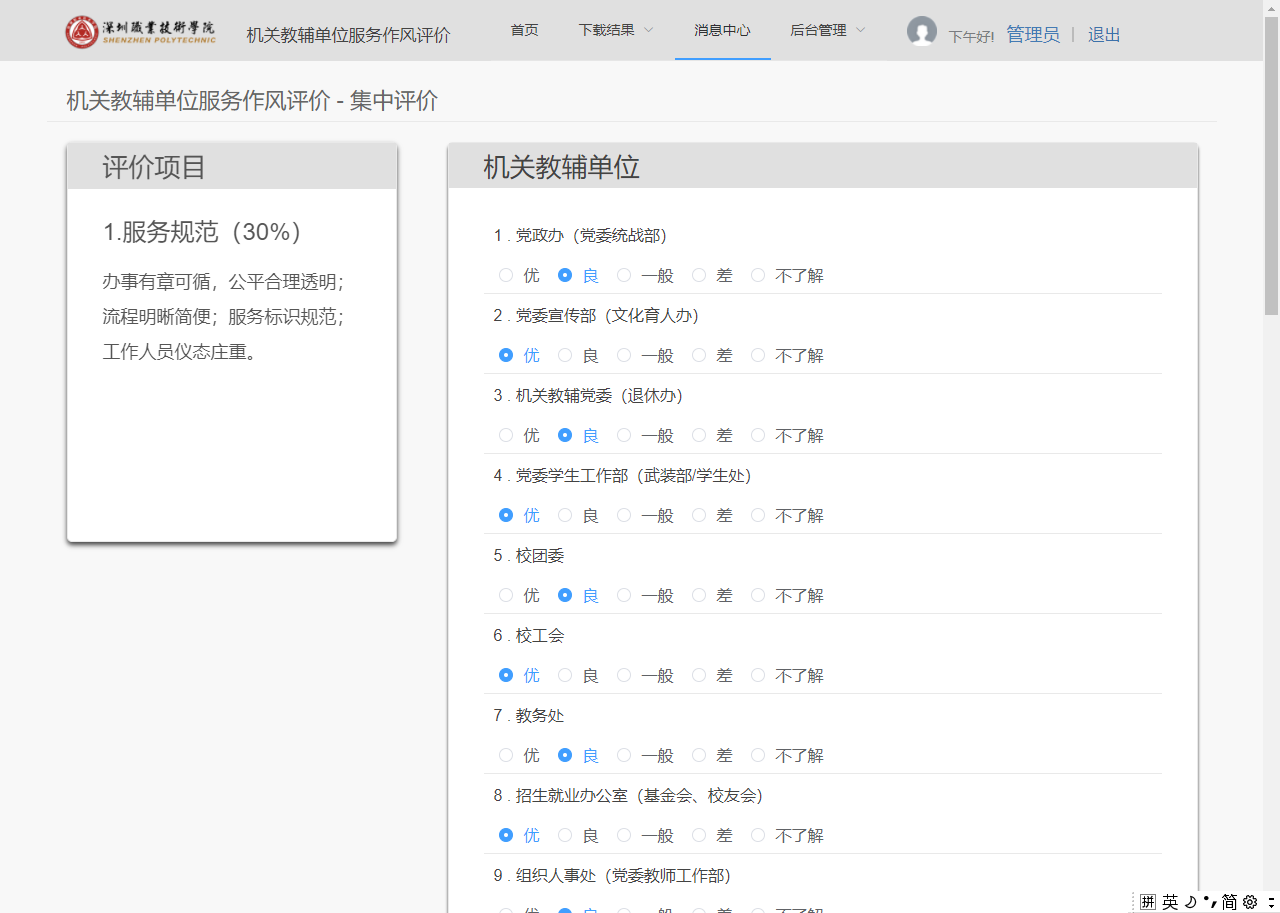Select 良 for 校工会
This screenshot has height=913, width=1280.
click(565, 675)
